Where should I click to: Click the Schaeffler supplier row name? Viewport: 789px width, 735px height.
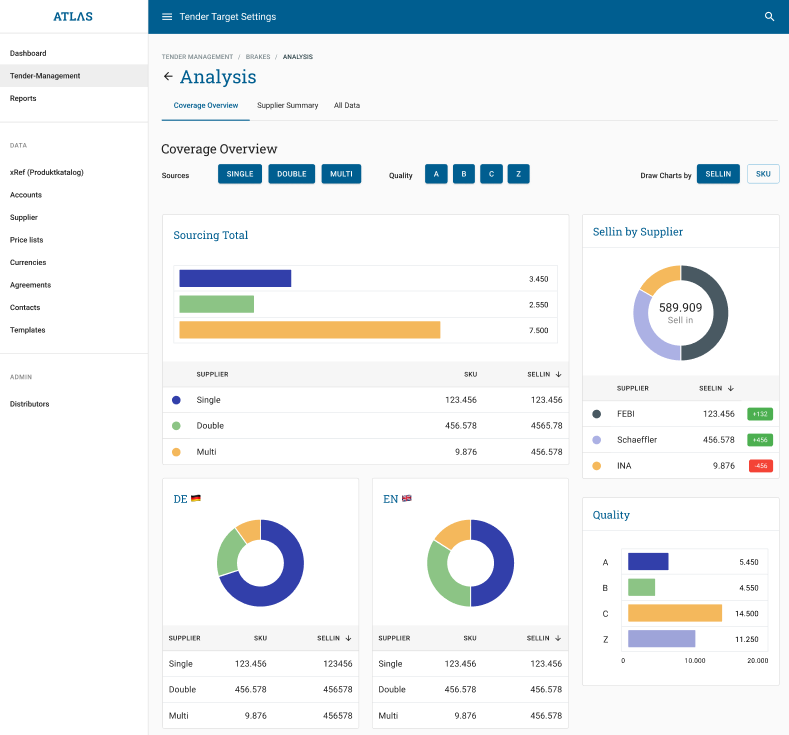point(637,440)
